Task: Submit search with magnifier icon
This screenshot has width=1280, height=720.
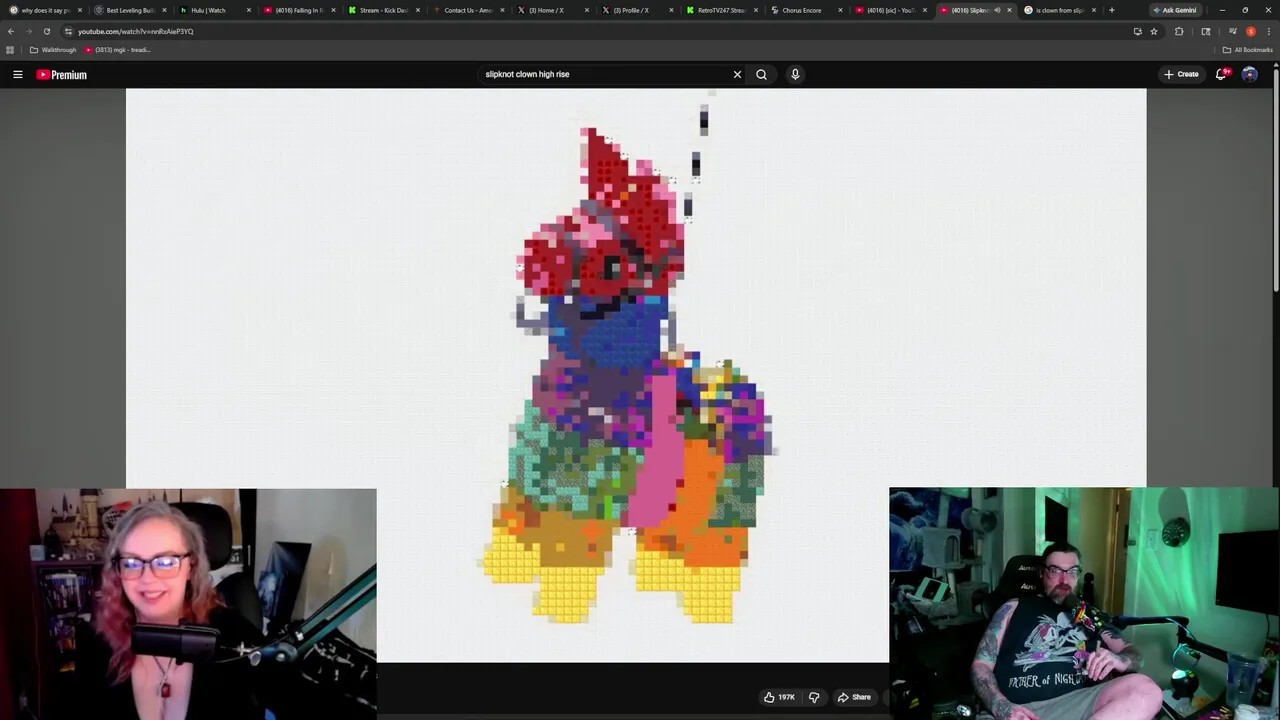Action: coord(761,74)
